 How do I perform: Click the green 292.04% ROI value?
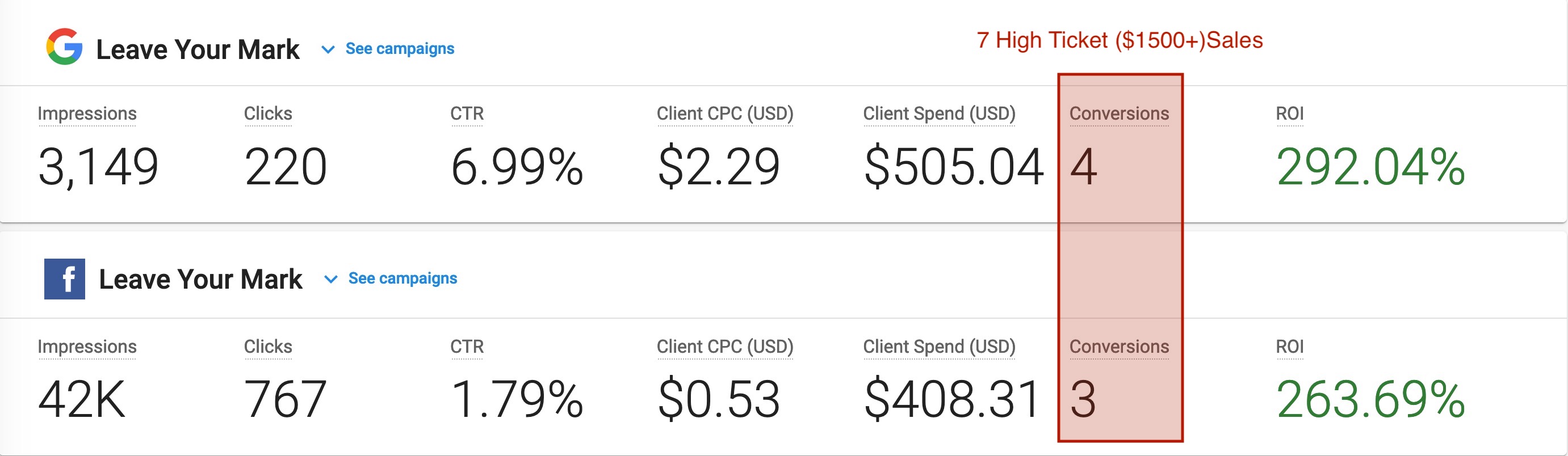tap(1370, 167)
